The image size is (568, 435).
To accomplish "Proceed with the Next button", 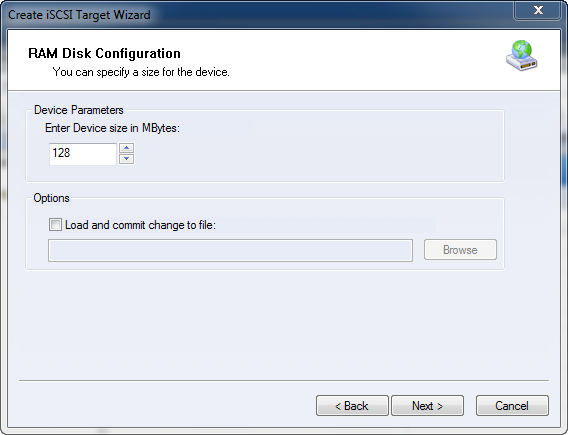I will [x=427, y=405].
